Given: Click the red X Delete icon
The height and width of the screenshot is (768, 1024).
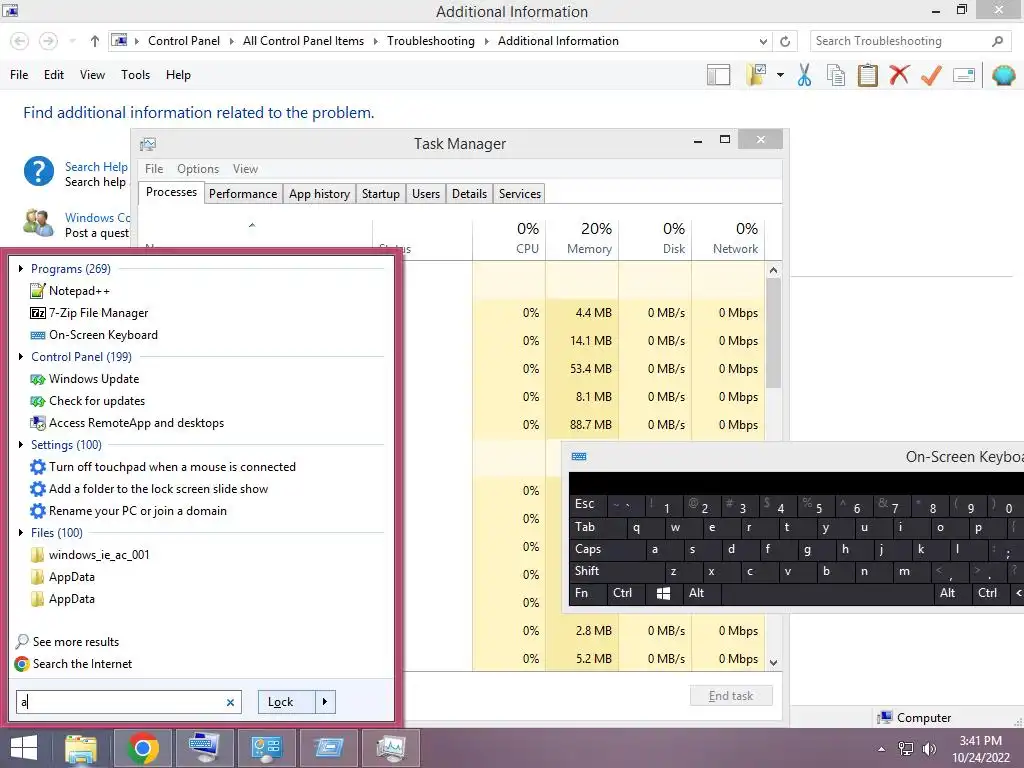Looking at the screenshot, I should (x=899, y=75).
